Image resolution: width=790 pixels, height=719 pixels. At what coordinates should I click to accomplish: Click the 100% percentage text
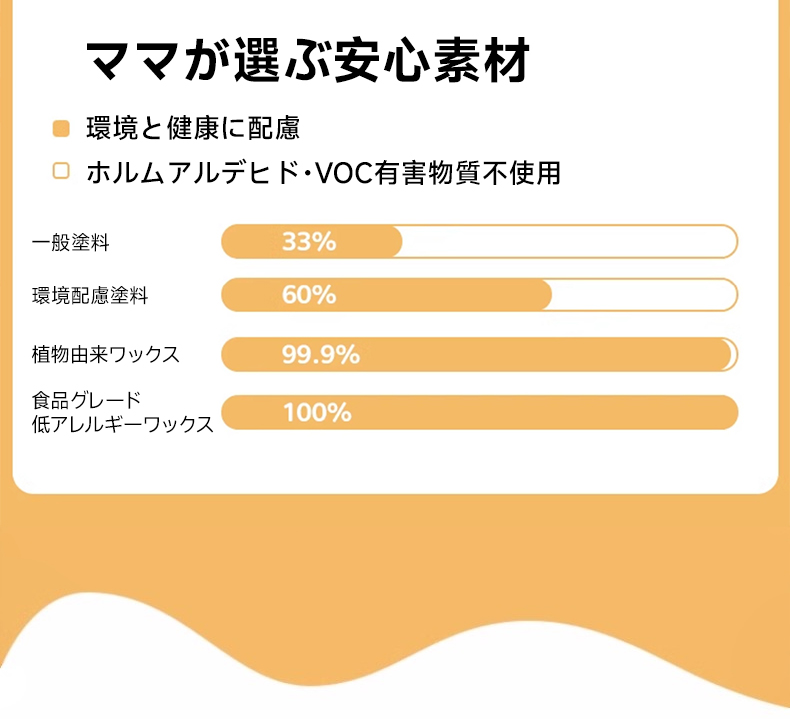click(317, 413)
